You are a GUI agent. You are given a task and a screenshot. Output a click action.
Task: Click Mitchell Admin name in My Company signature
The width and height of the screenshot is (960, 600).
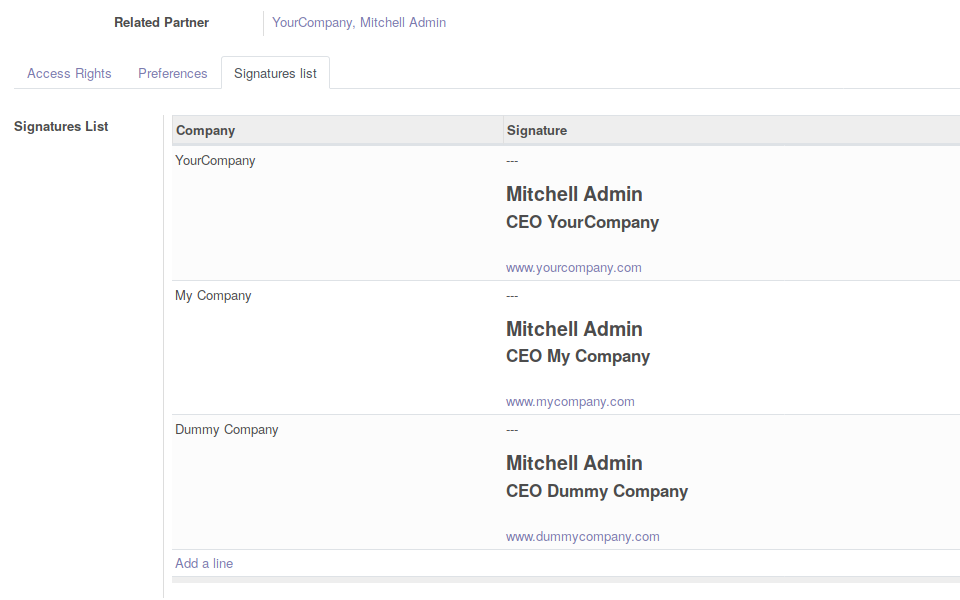tap(574, 329)
